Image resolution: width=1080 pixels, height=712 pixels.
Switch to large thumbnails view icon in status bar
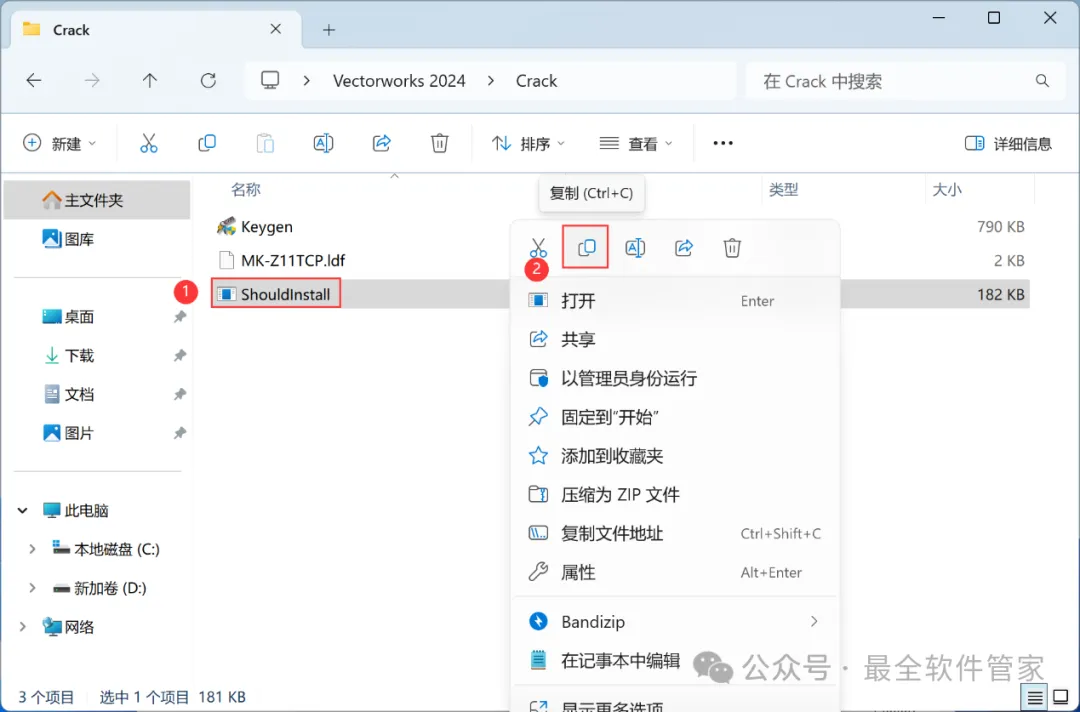(x=1061, y=698)
